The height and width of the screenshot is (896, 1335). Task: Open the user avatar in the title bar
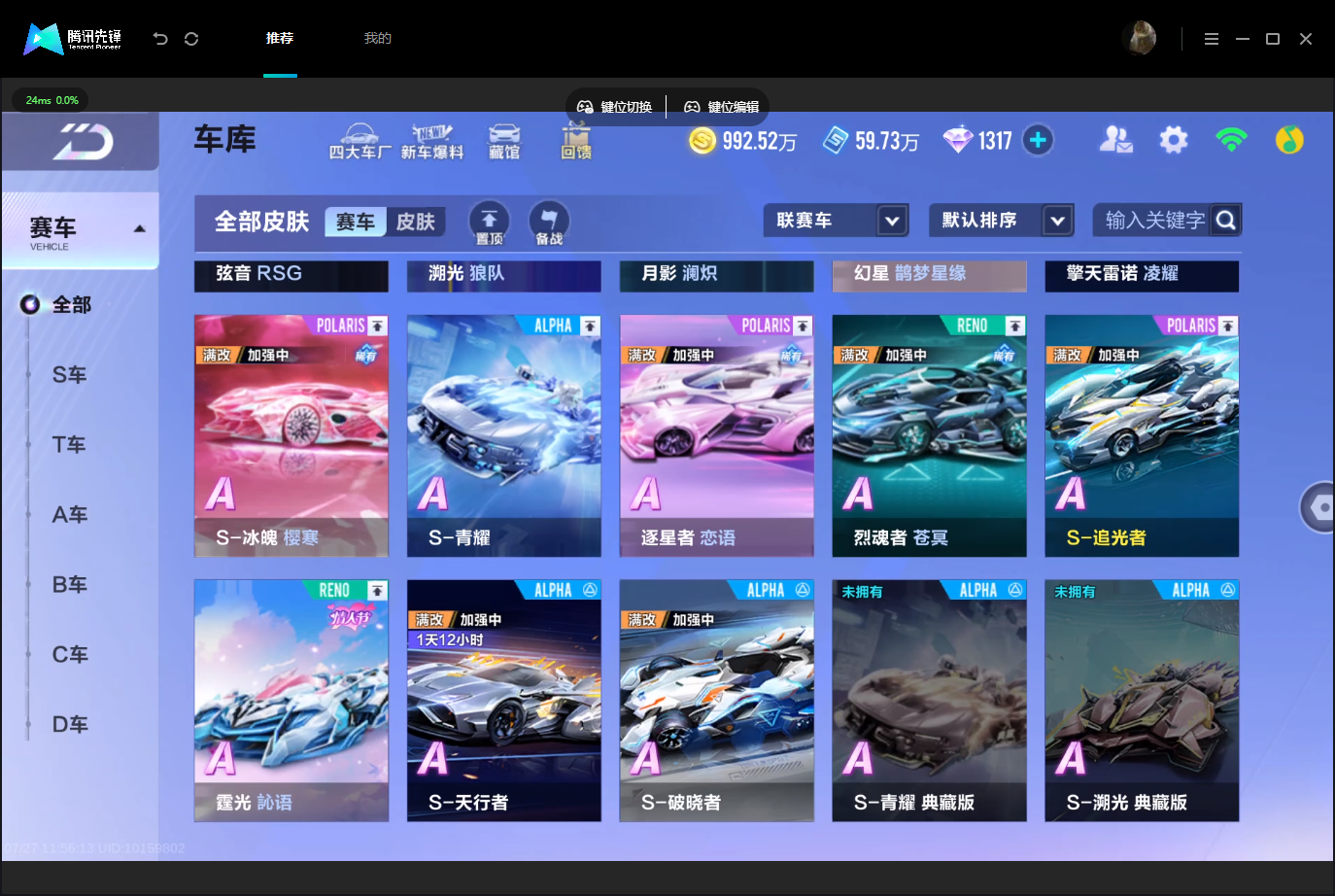click(1139, 39)
